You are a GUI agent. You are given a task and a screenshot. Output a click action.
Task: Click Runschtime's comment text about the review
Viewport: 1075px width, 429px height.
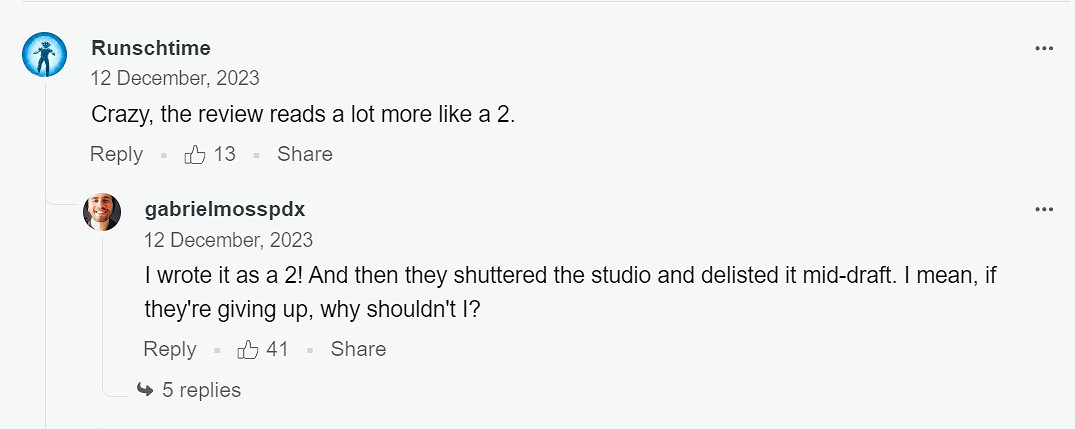click(303, 114)
